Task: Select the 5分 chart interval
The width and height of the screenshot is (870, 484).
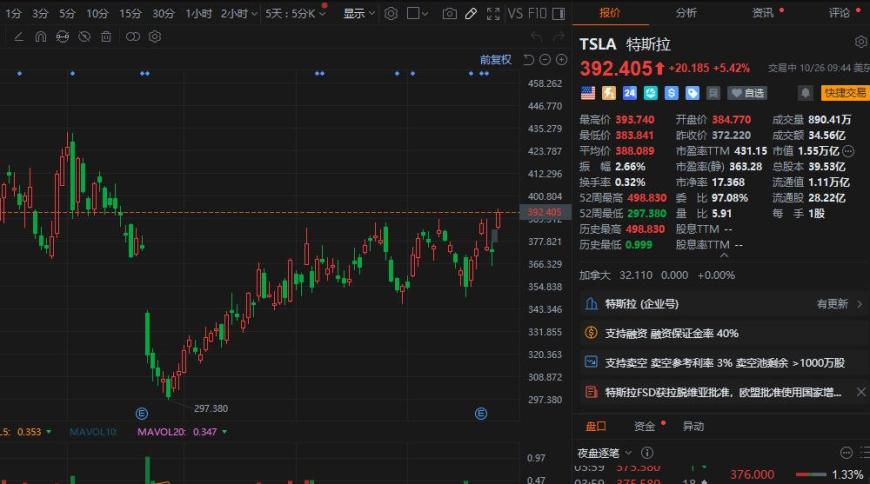Action: [67, 13]
